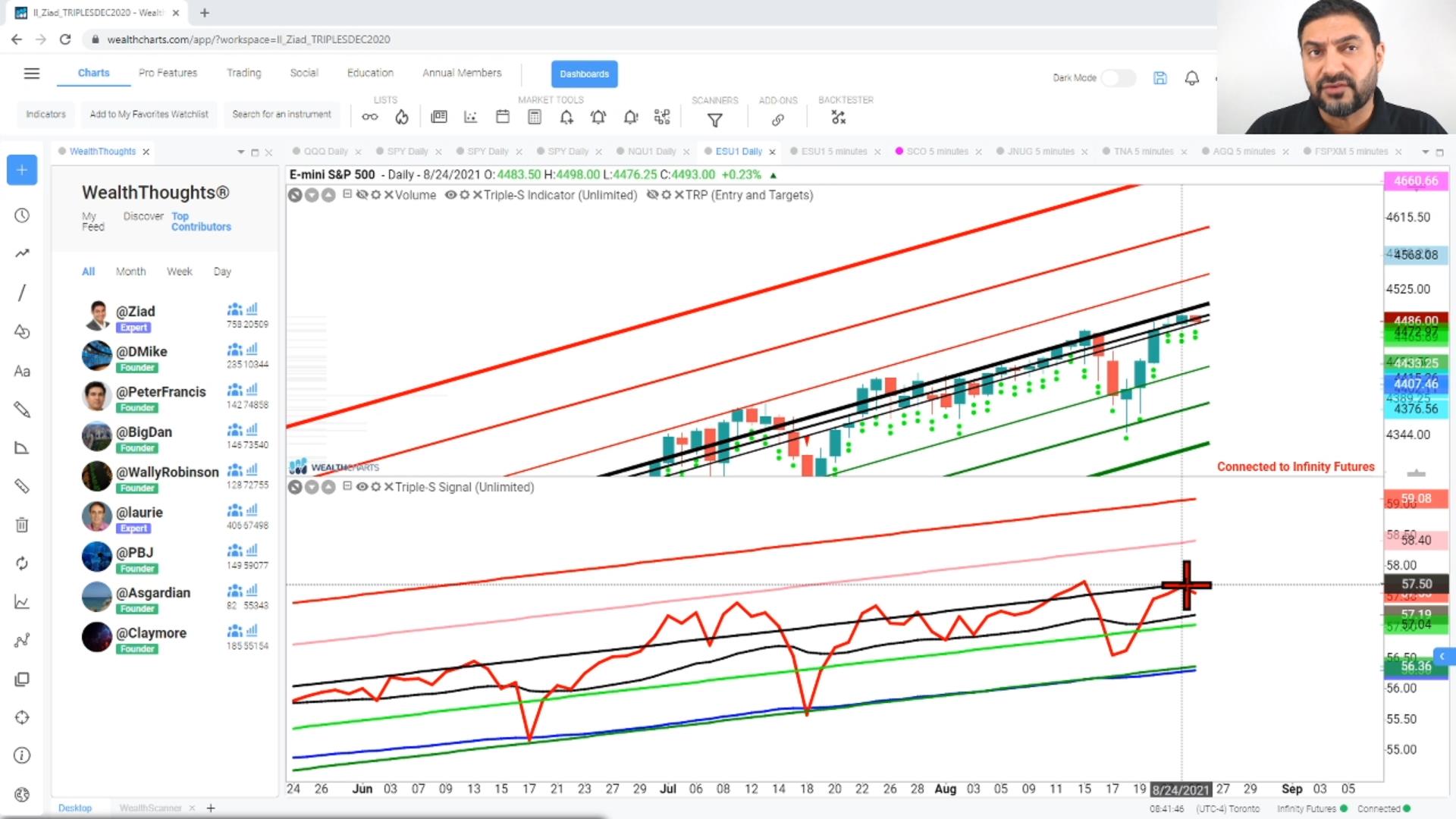Open the Trading menu
The width and height of the screenshot is (1456, 819).
[x=243, y=73]
